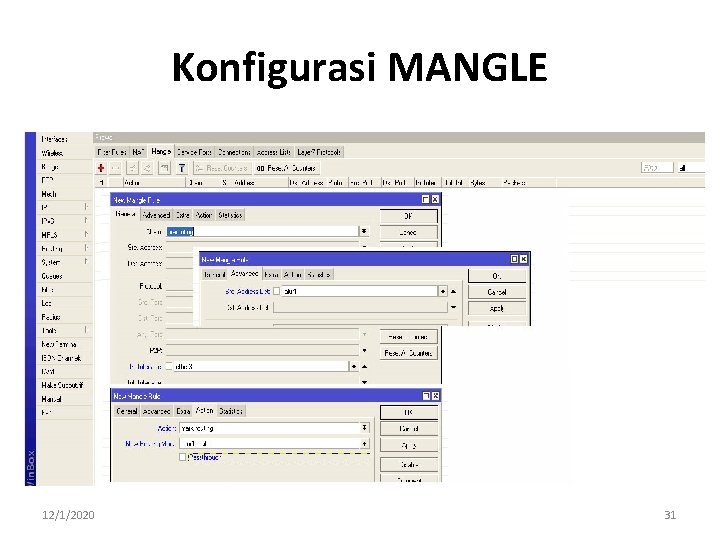
Task: Click OK in the top Mangle window
Action: coord(409,216)
